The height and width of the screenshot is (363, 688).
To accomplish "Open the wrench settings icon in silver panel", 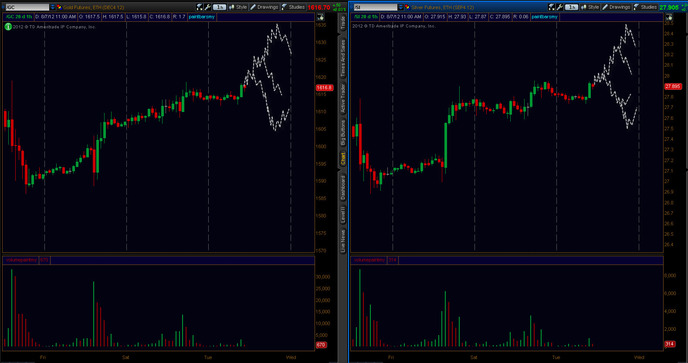I will point(559,7).
